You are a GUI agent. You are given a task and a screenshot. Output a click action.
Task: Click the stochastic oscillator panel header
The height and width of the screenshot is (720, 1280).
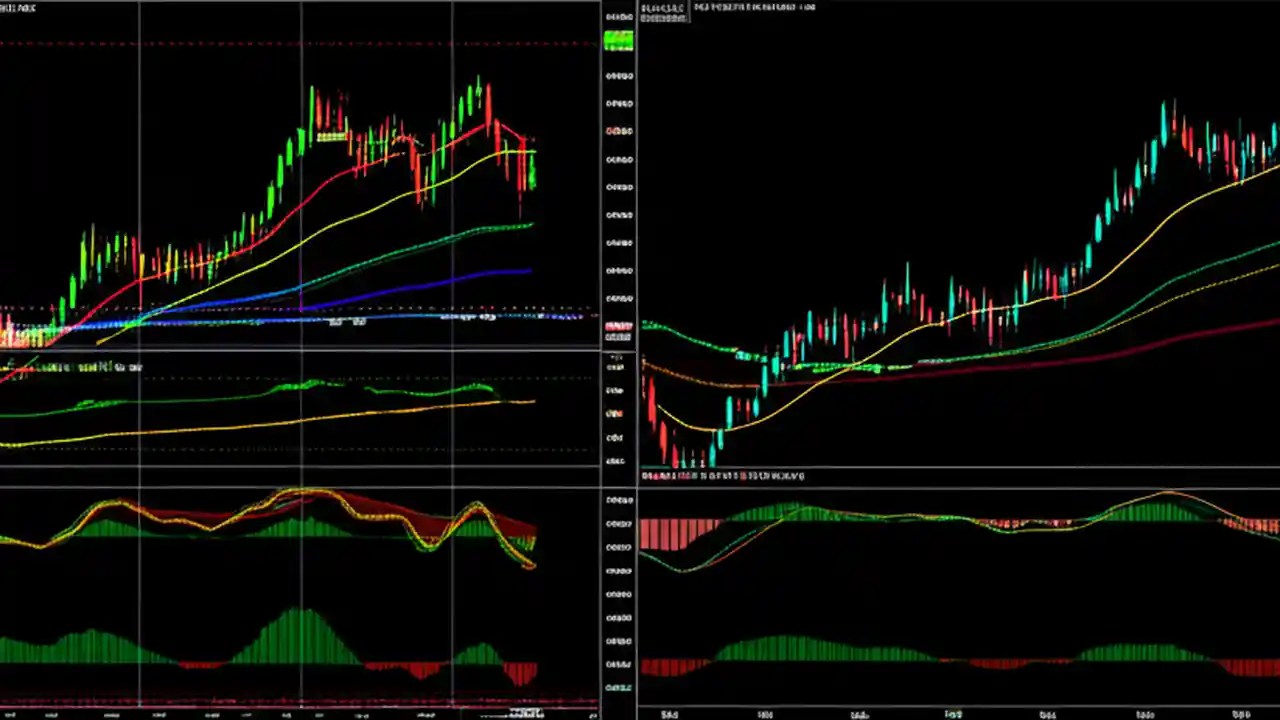tap(70, 367)
